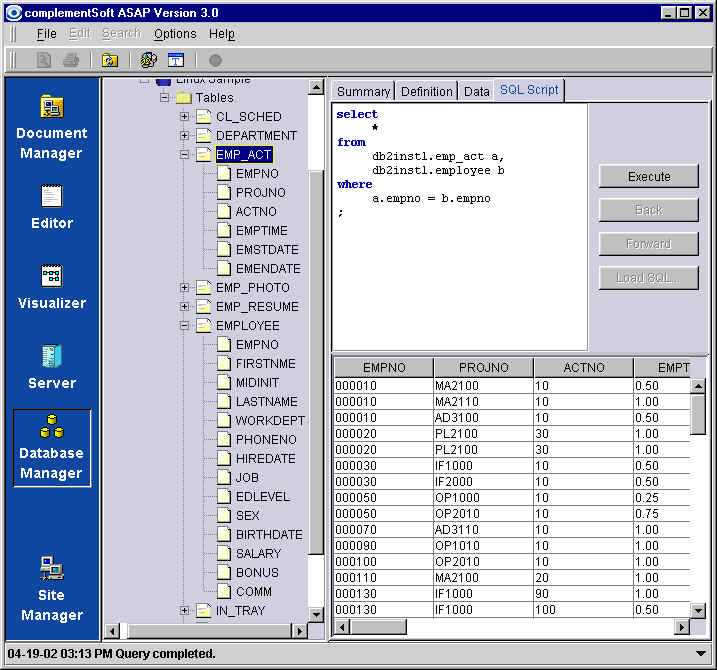Expand the IN_TRAY table node

coord(184,610)
